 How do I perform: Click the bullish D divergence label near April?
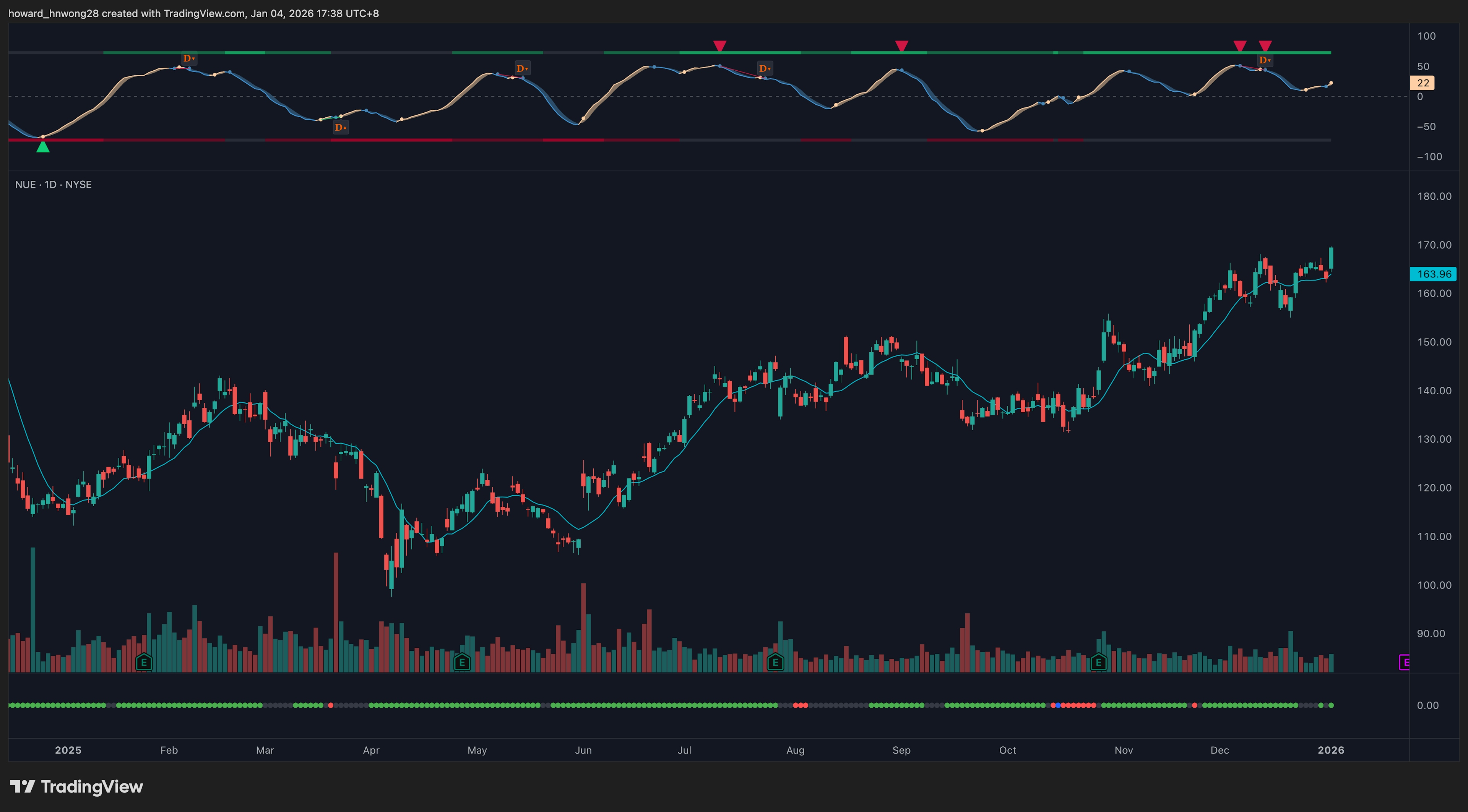pos(340,128)
